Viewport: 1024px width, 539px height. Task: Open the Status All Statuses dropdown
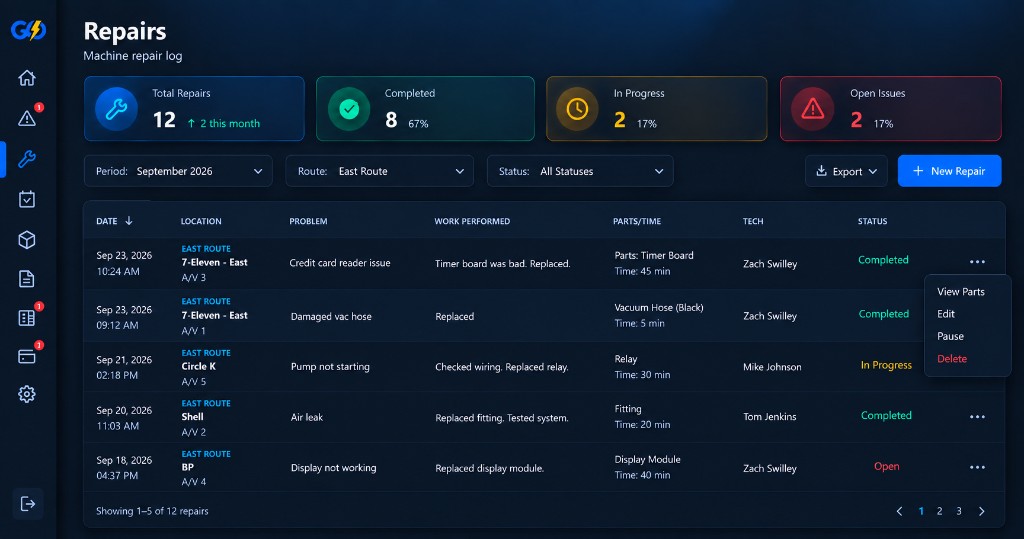(580, 171)
